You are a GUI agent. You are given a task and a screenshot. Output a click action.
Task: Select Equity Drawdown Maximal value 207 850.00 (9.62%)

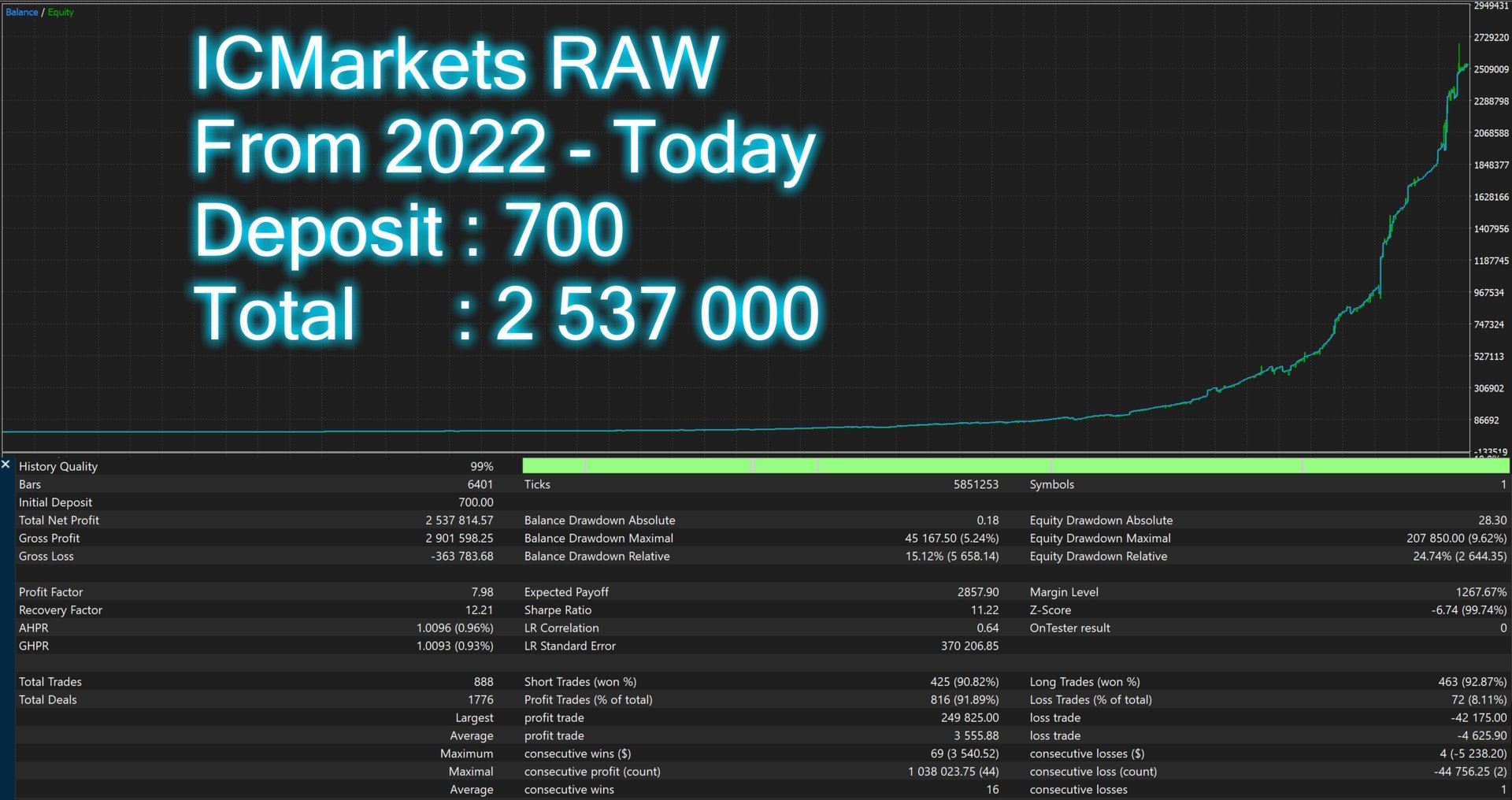pyautogui.click(x=1457, y=539)
